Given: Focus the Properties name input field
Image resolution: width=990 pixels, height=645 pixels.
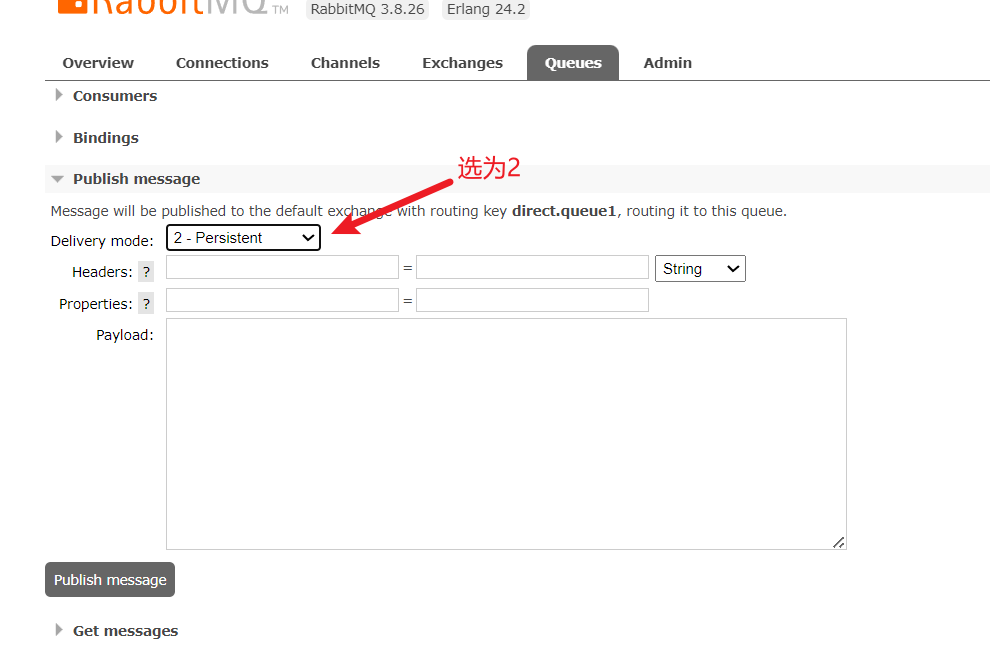Looking at the screenshot, I should (x=282, y=300).
